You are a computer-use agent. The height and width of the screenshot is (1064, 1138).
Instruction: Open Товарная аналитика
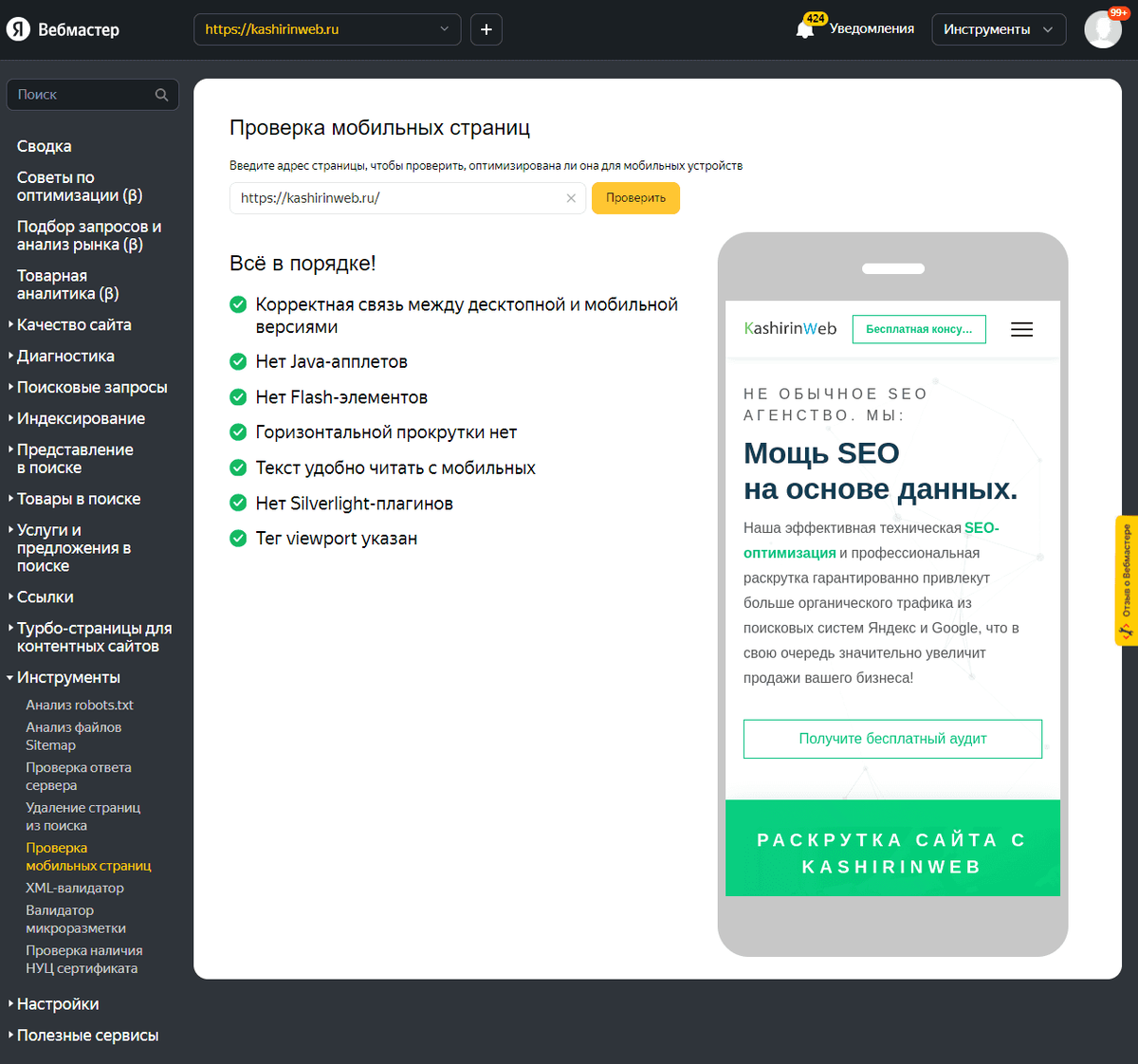(x=67, y=284)
